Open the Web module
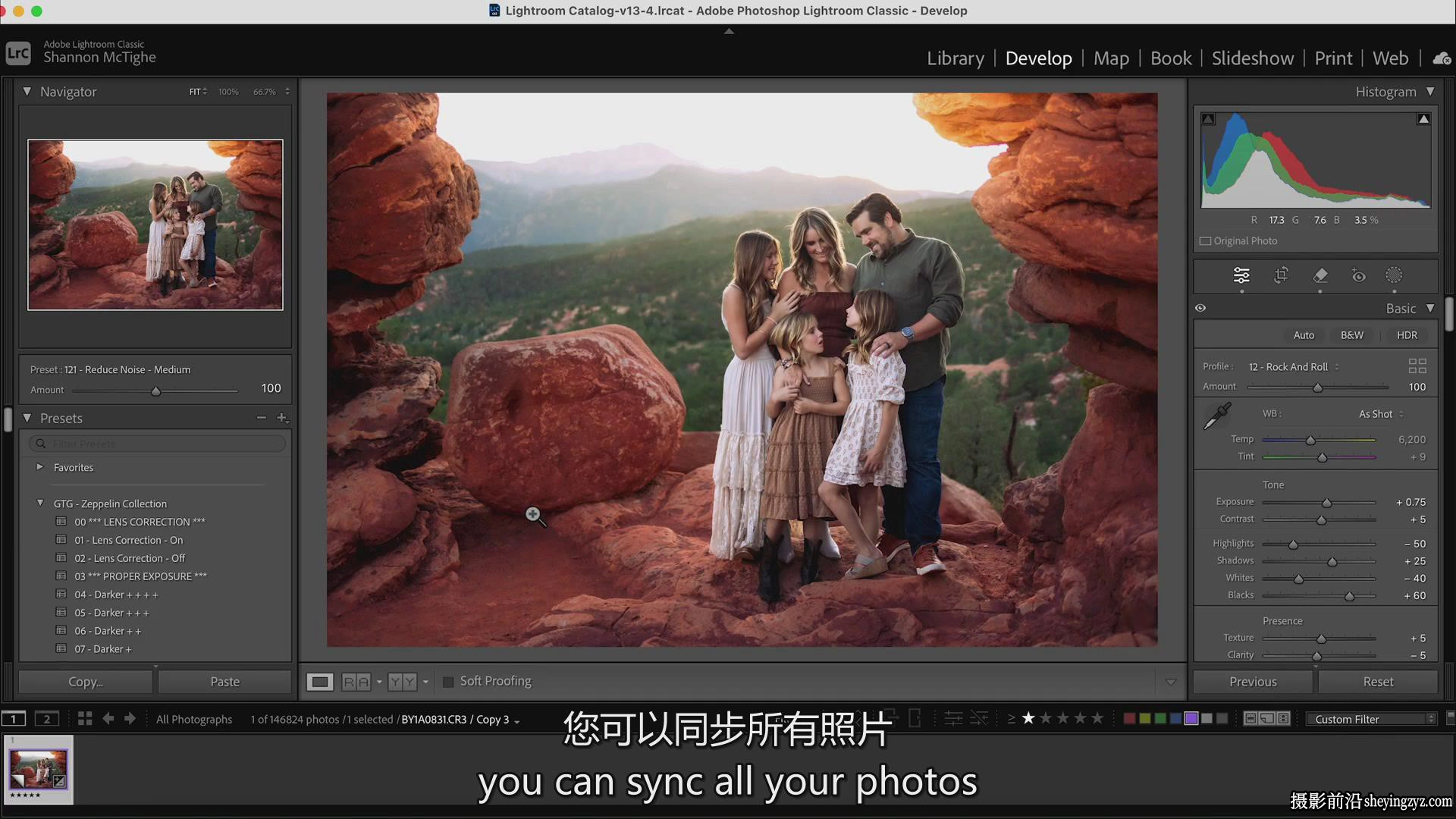 coord(1390,58)
